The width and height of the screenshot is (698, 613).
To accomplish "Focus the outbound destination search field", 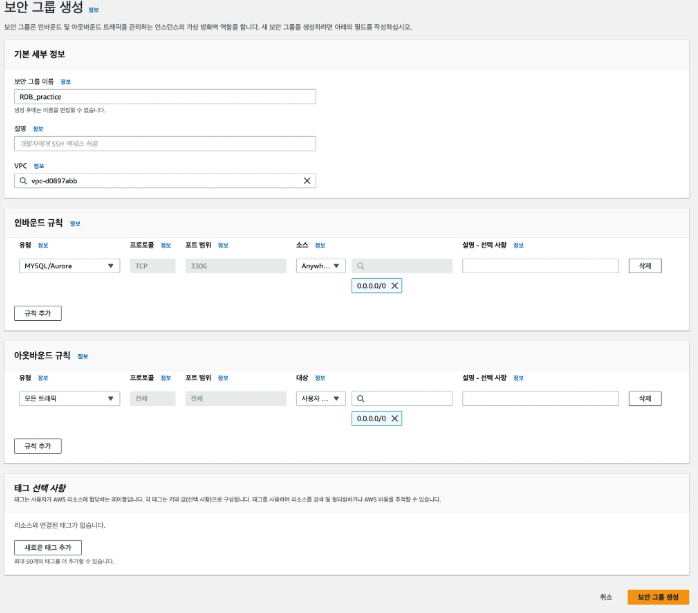I will pyautogui.click(x=402, y=398).
